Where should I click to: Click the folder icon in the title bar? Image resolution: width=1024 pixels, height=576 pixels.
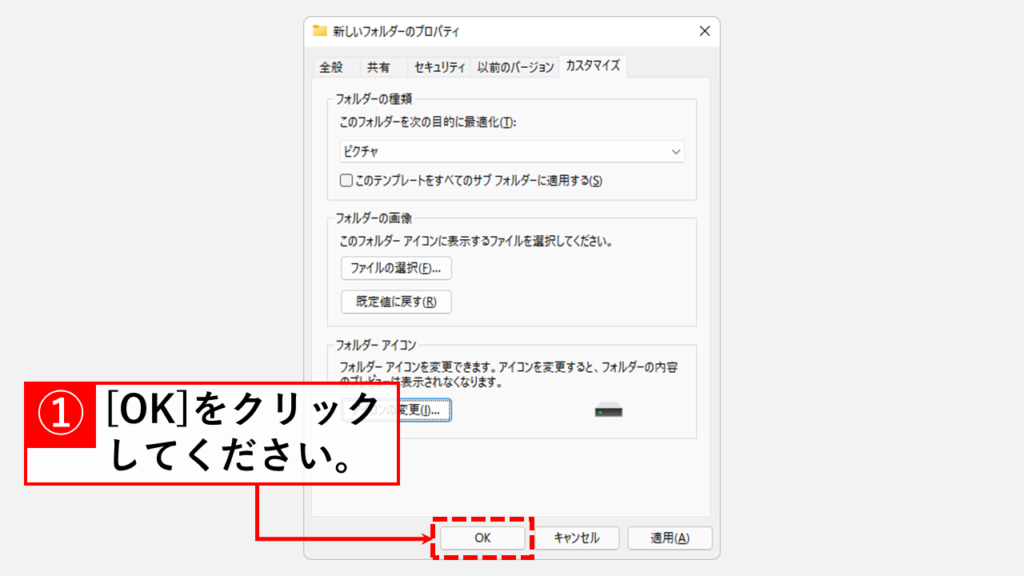pyautogui.click(x=320, y=31)
